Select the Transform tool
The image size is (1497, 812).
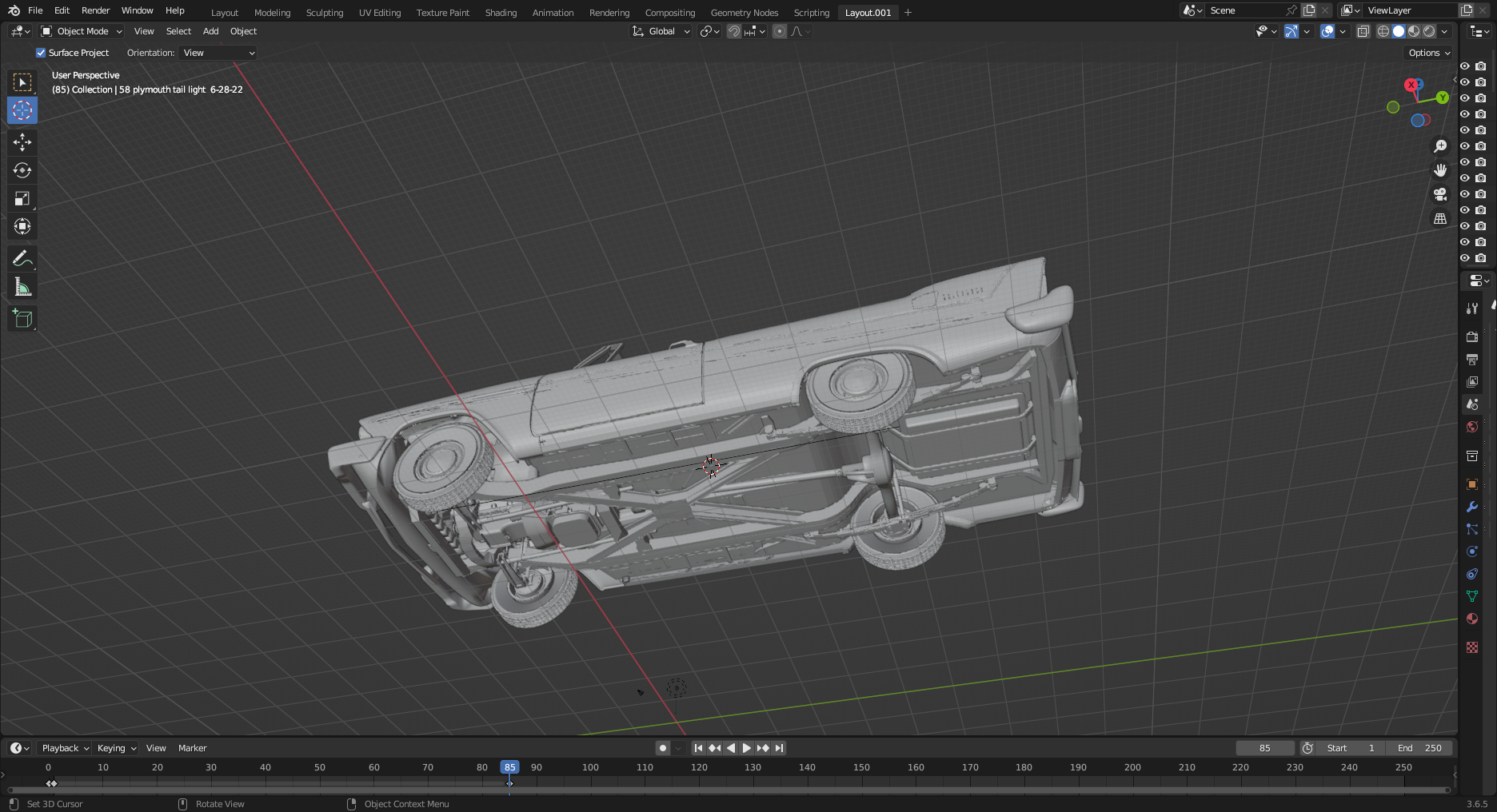22,226
